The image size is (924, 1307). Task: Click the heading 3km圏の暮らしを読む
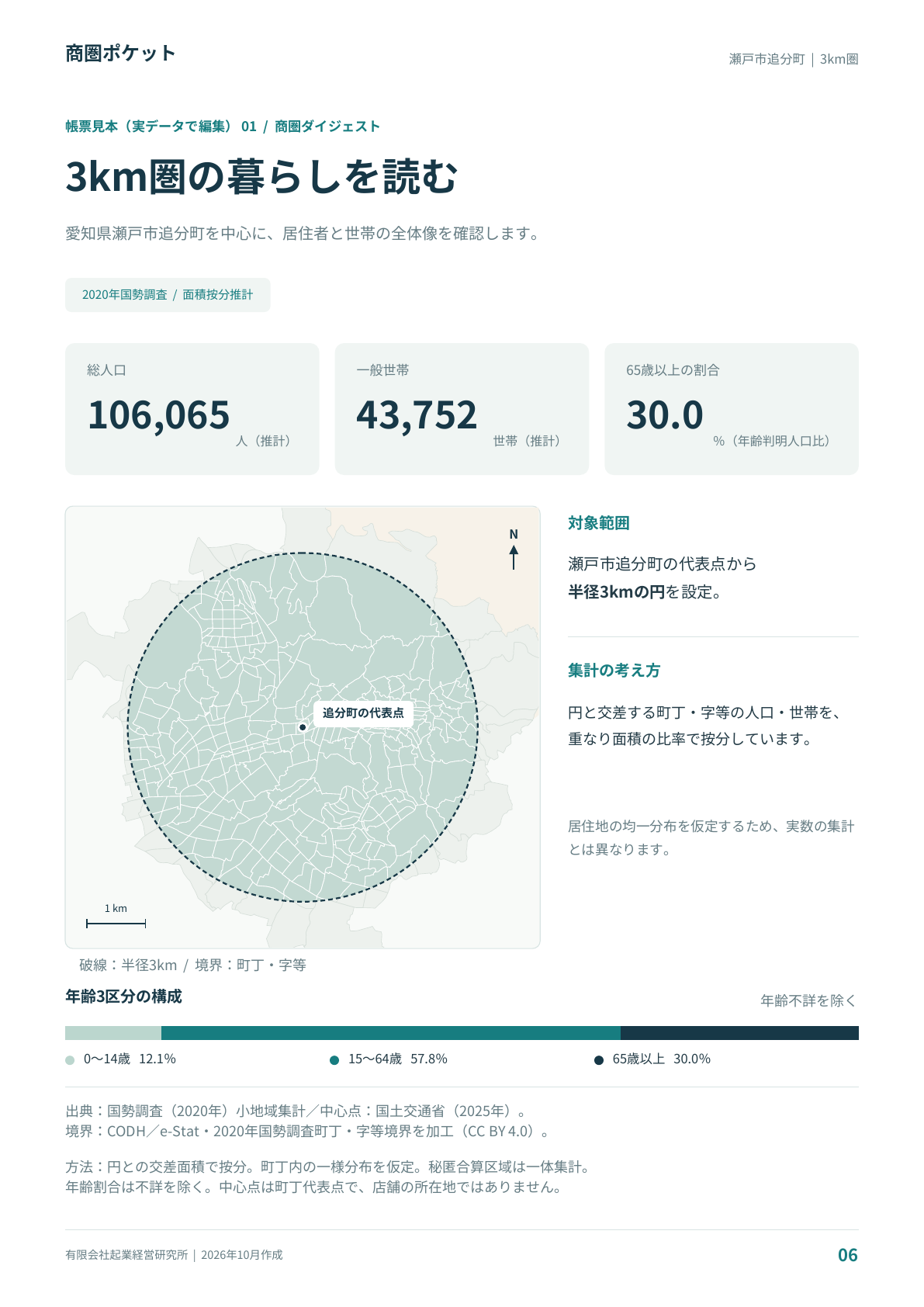click(x=261, y=177)
